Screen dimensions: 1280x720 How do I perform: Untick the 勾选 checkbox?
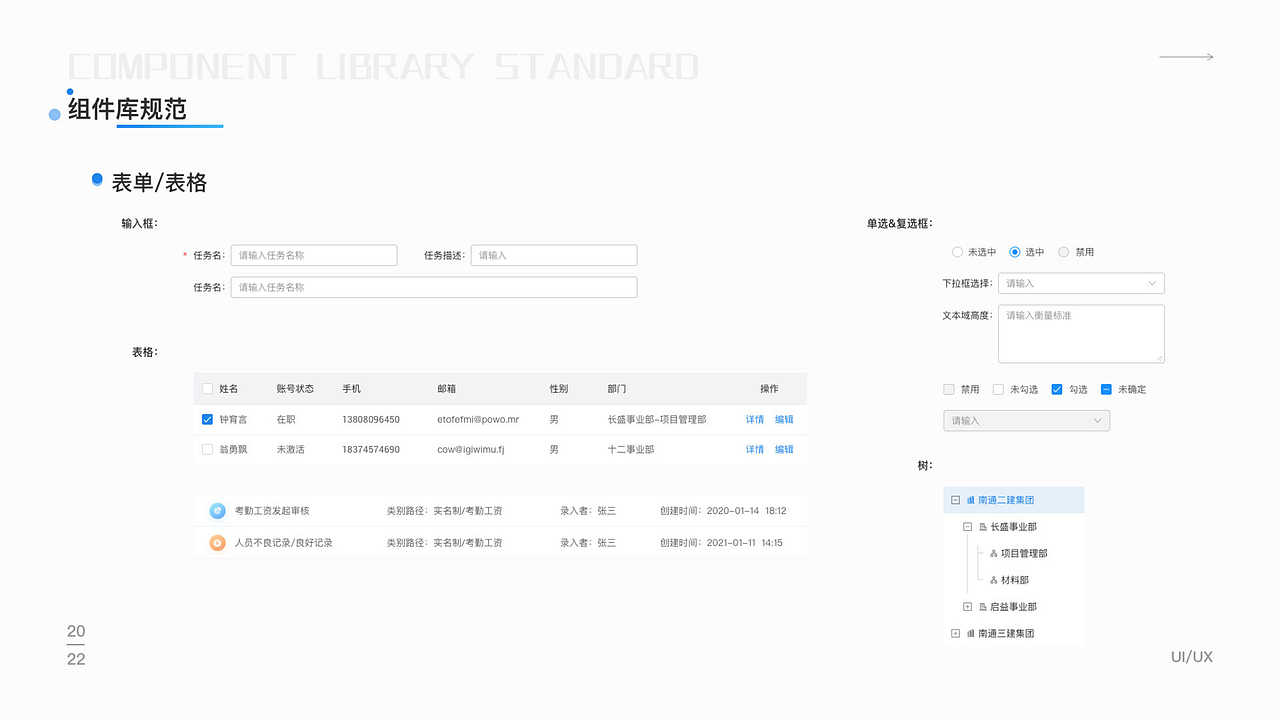[1057, 389]
